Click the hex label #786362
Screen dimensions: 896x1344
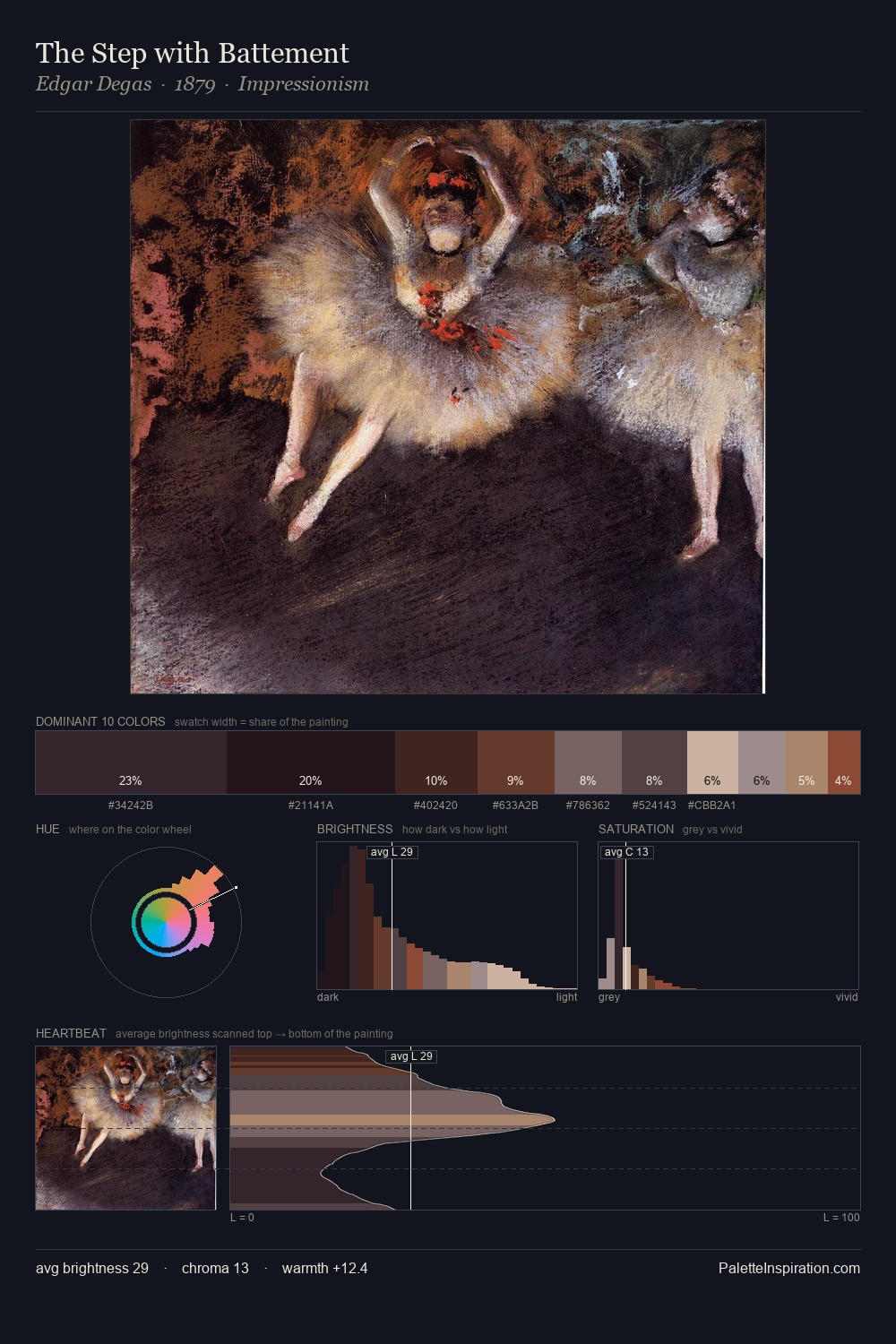(x=588, y=806)
